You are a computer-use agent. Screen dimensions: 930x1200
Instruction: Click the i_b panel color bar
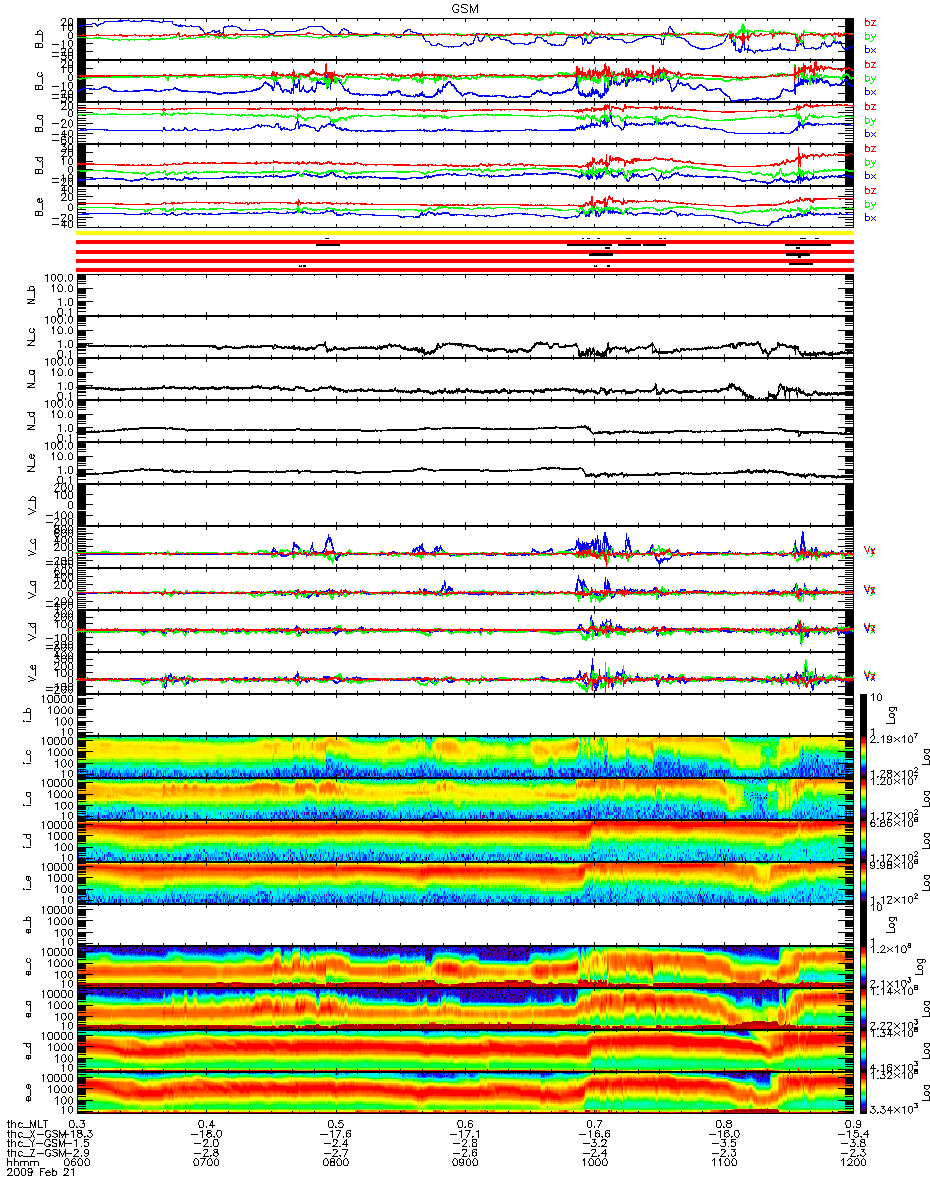tap(865, 713)
